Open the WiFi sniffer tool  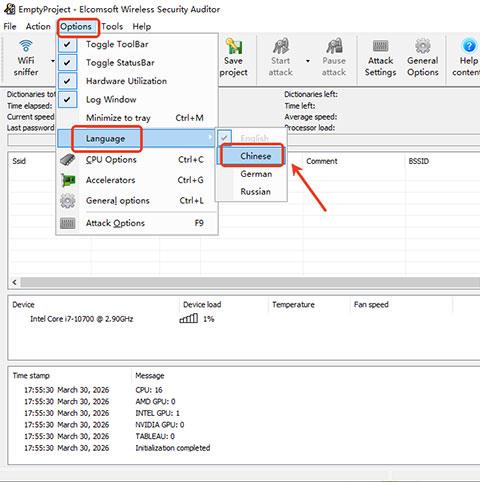click(x=26, y=58)
